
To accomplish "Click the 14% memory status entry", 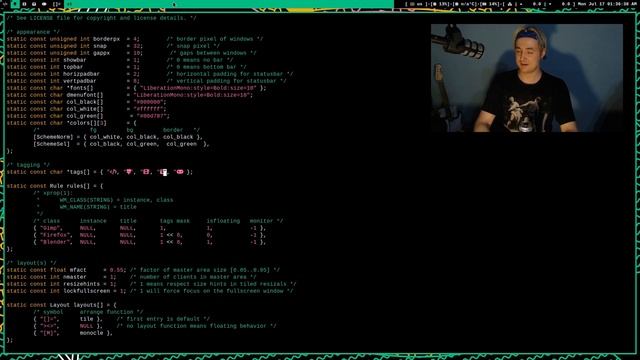I will (x=489, y=4).
